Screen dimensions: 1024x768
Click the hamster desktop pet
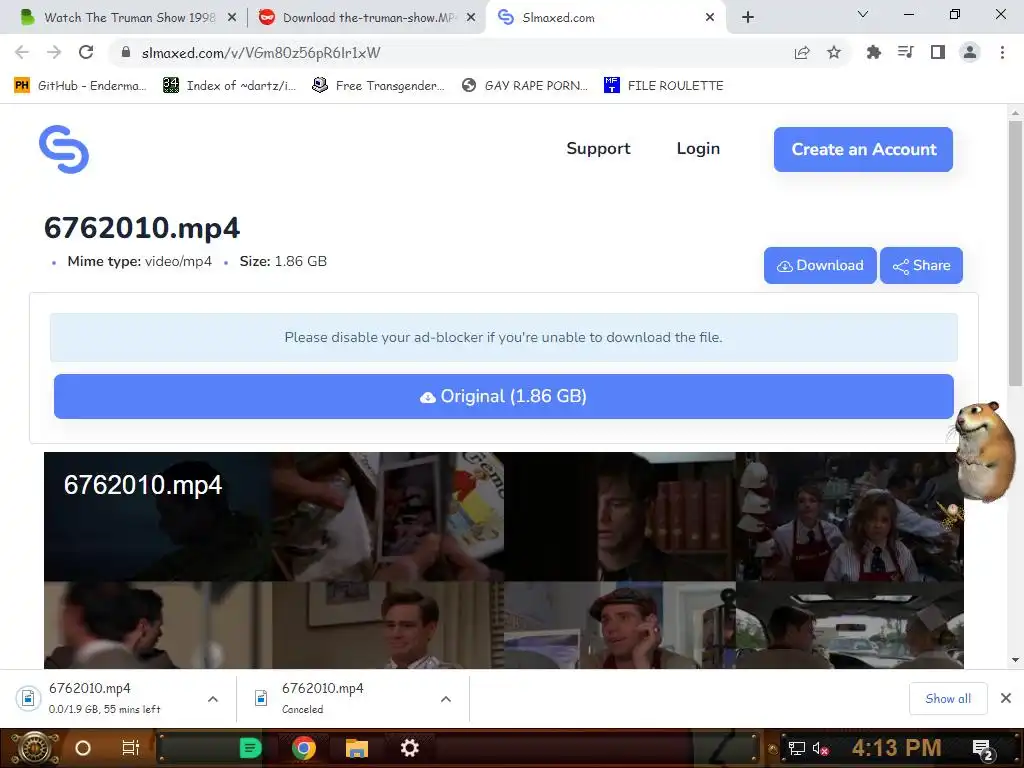tap(983, 452)
